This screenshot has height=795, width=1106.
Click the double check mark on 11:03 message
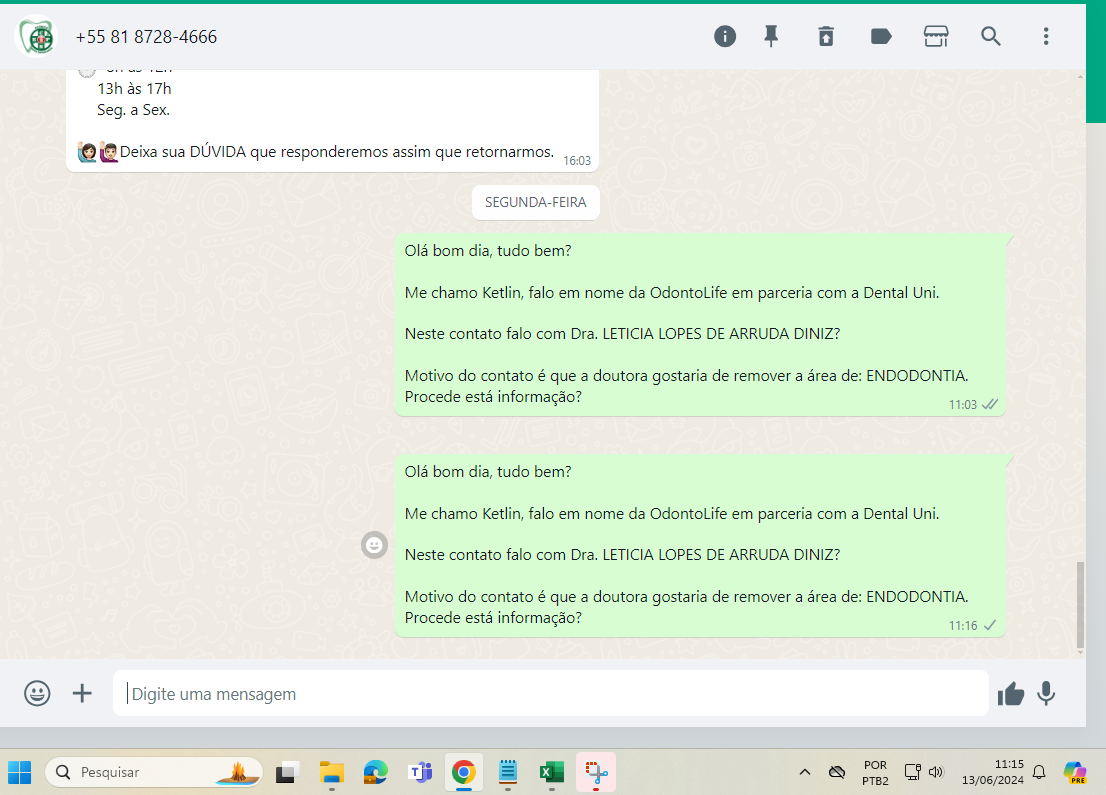[x=990, y=404]
